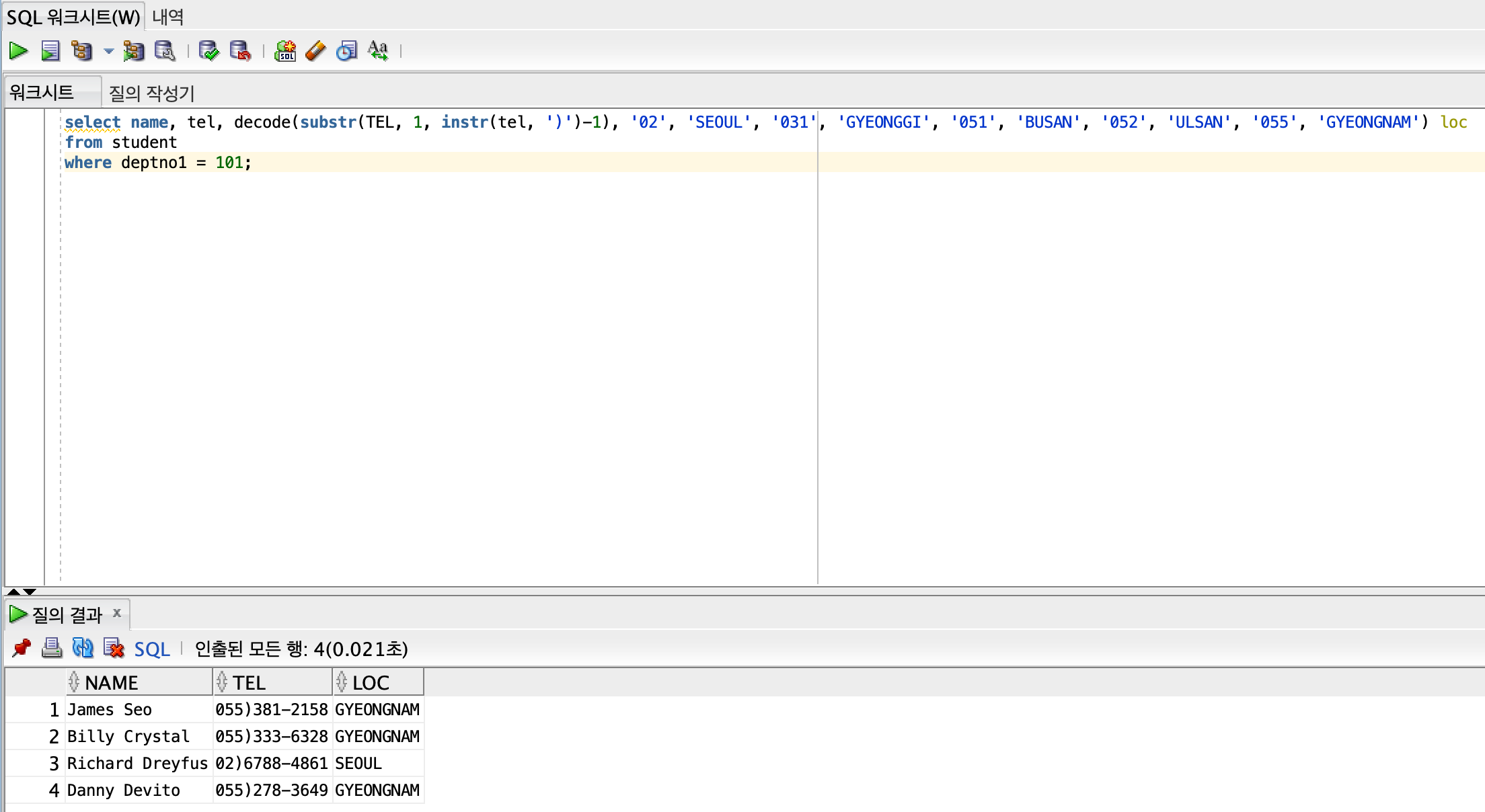The width and height of the screenshot is (1485, 812).
Task: Expand the Explain Plan dropdown arrow
Action: point(108,50)
